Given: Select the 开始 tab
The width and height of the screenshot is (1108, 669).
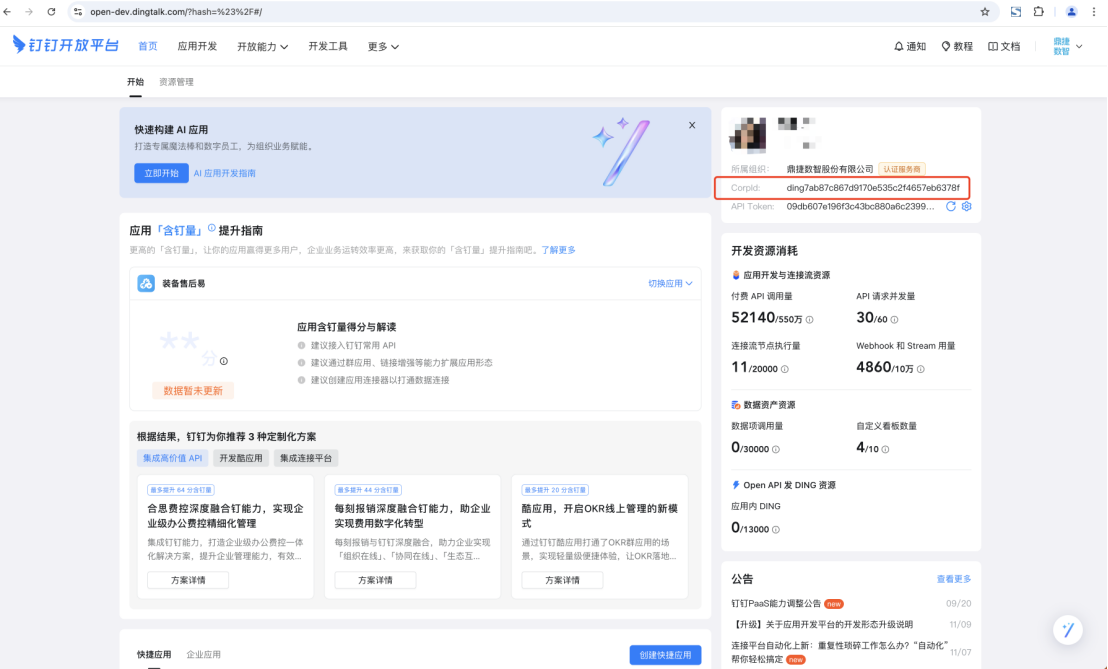Looking at the screenshot, I should pyautogui.click(x=135, y=82).
